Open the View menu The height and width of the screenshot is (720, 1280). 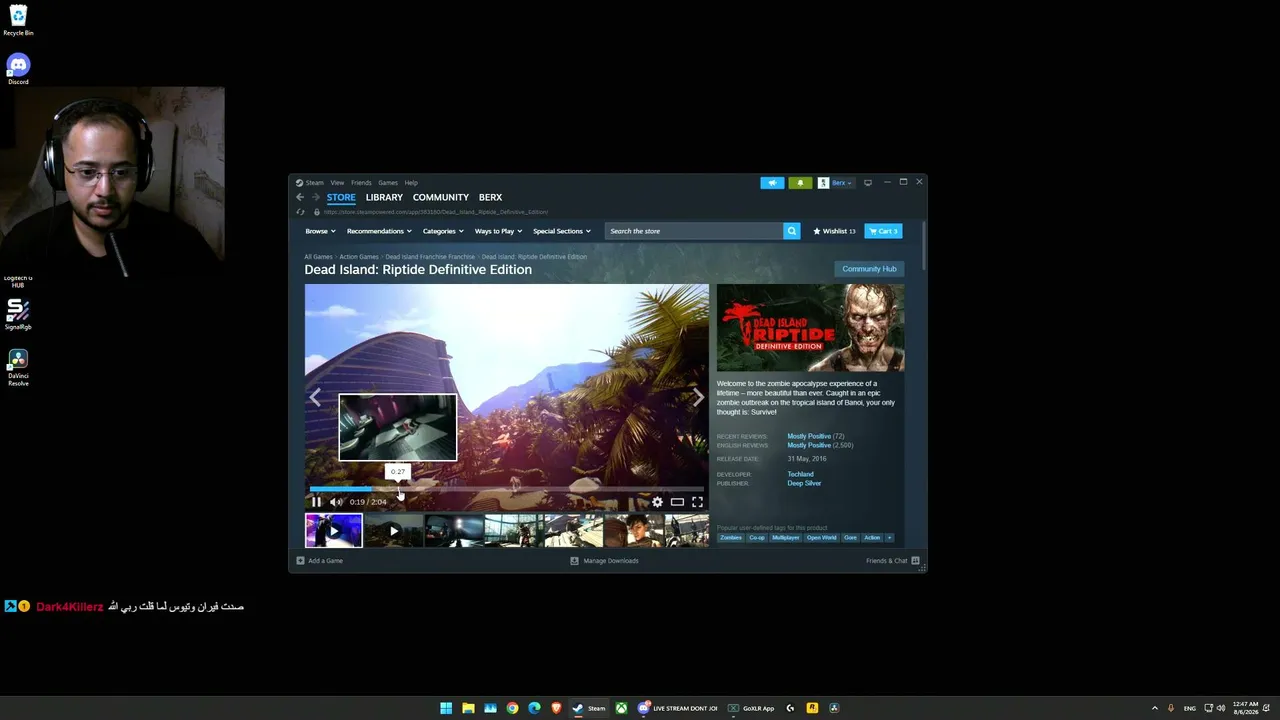coord(337,183)
